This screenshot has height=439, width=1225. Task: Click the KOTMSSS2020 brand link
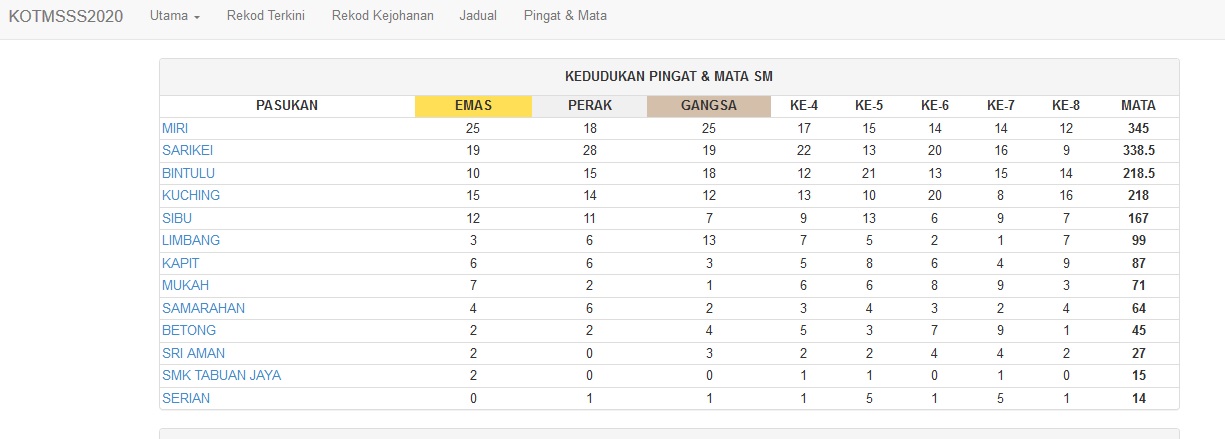tap(65, 16)
